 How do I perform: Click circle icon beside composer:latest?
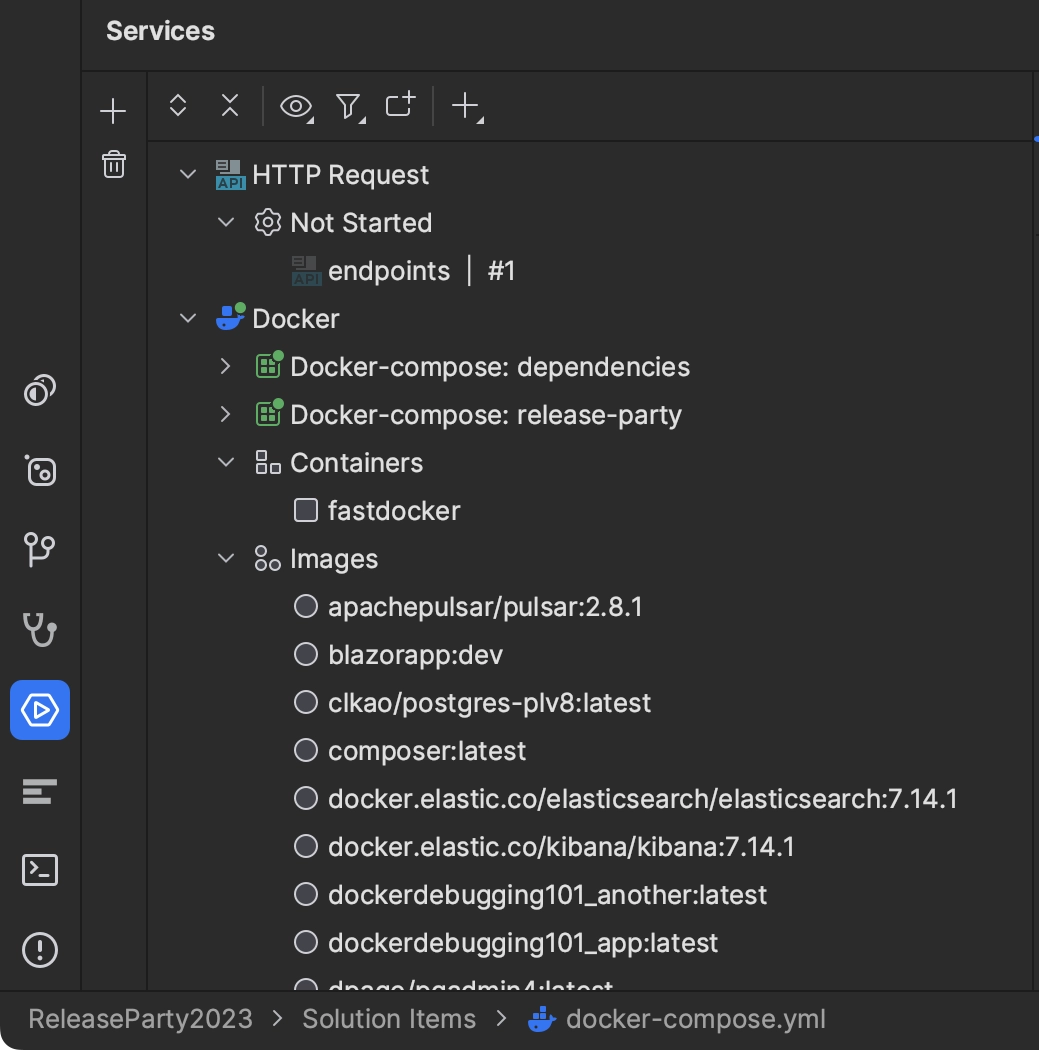point(306,750)
